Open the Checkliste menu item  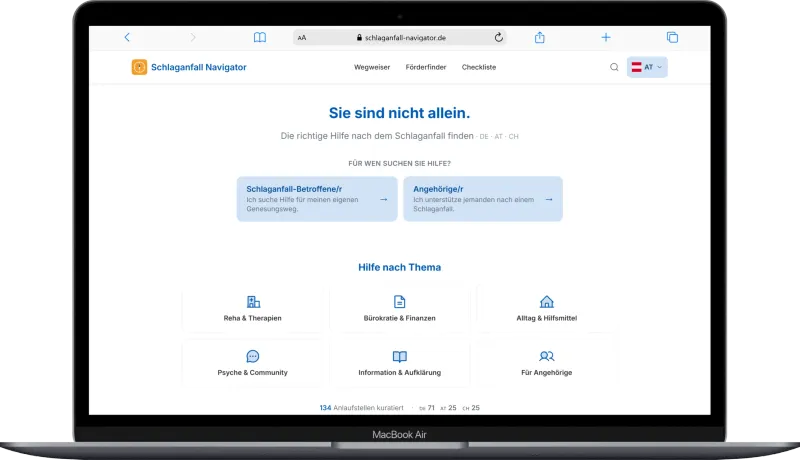[479, 67]
